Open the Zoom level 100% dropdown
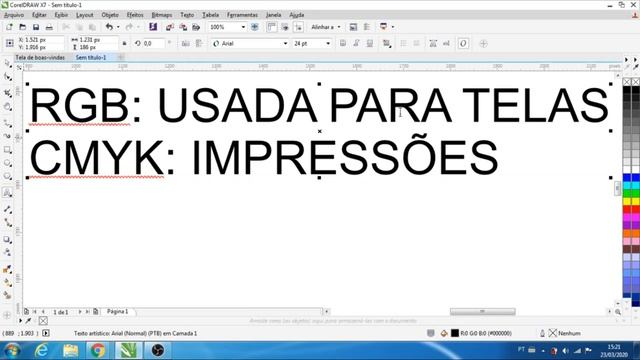The width and height of the screenshot is (640, 360). coord(243,27)
